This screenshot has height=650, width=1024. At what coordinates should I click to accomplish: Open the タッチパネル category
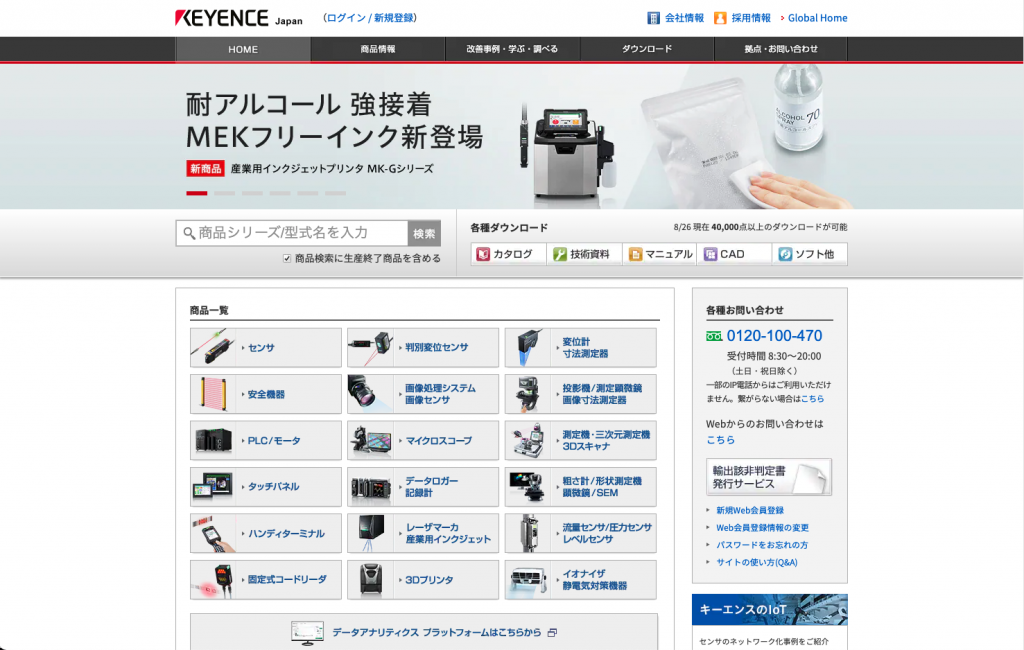[x=266, y=487]
